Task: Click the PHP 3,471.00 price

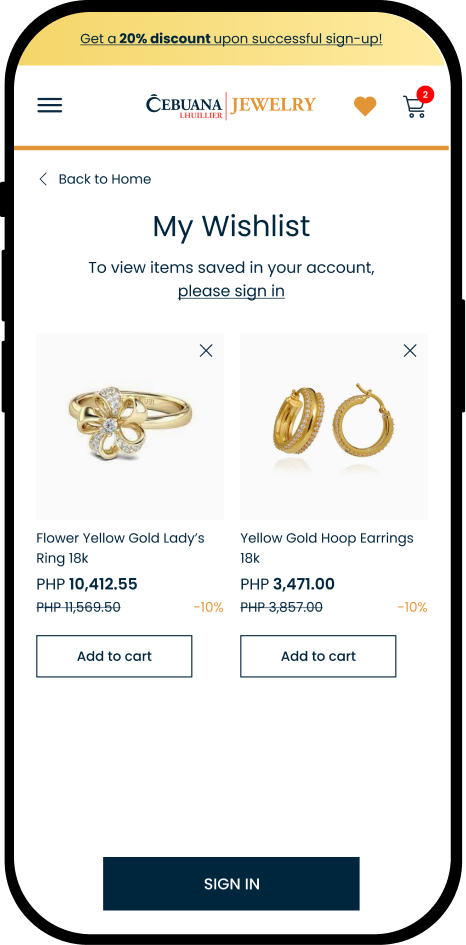Action: click(288, 584)
